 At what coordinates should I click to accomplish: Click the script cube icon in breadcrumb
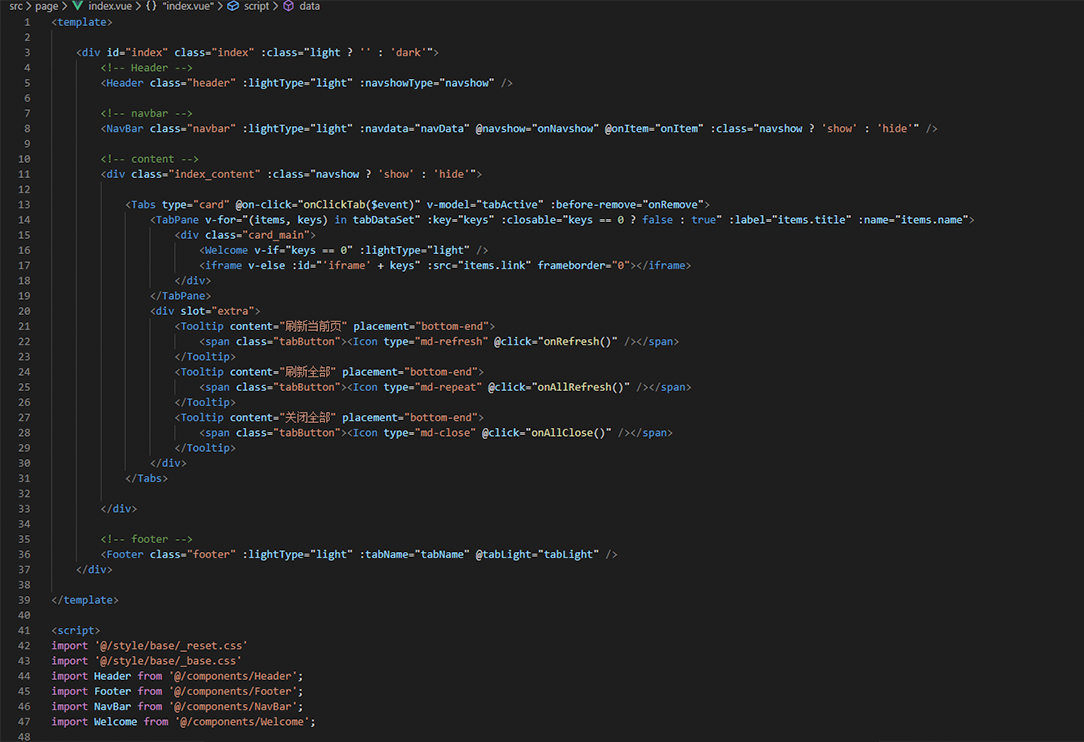coord(234,6)
